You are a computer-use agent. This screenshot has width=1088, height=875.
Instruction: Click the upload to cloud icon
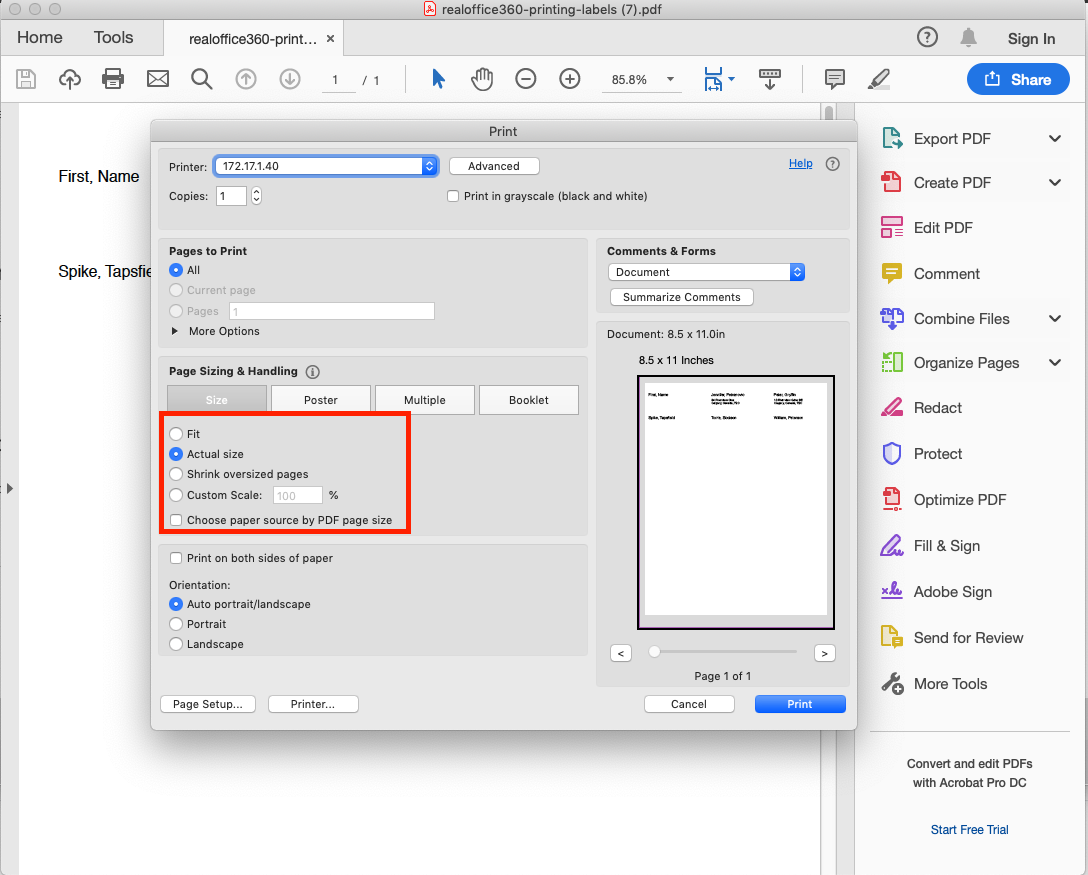coord(69,79)
